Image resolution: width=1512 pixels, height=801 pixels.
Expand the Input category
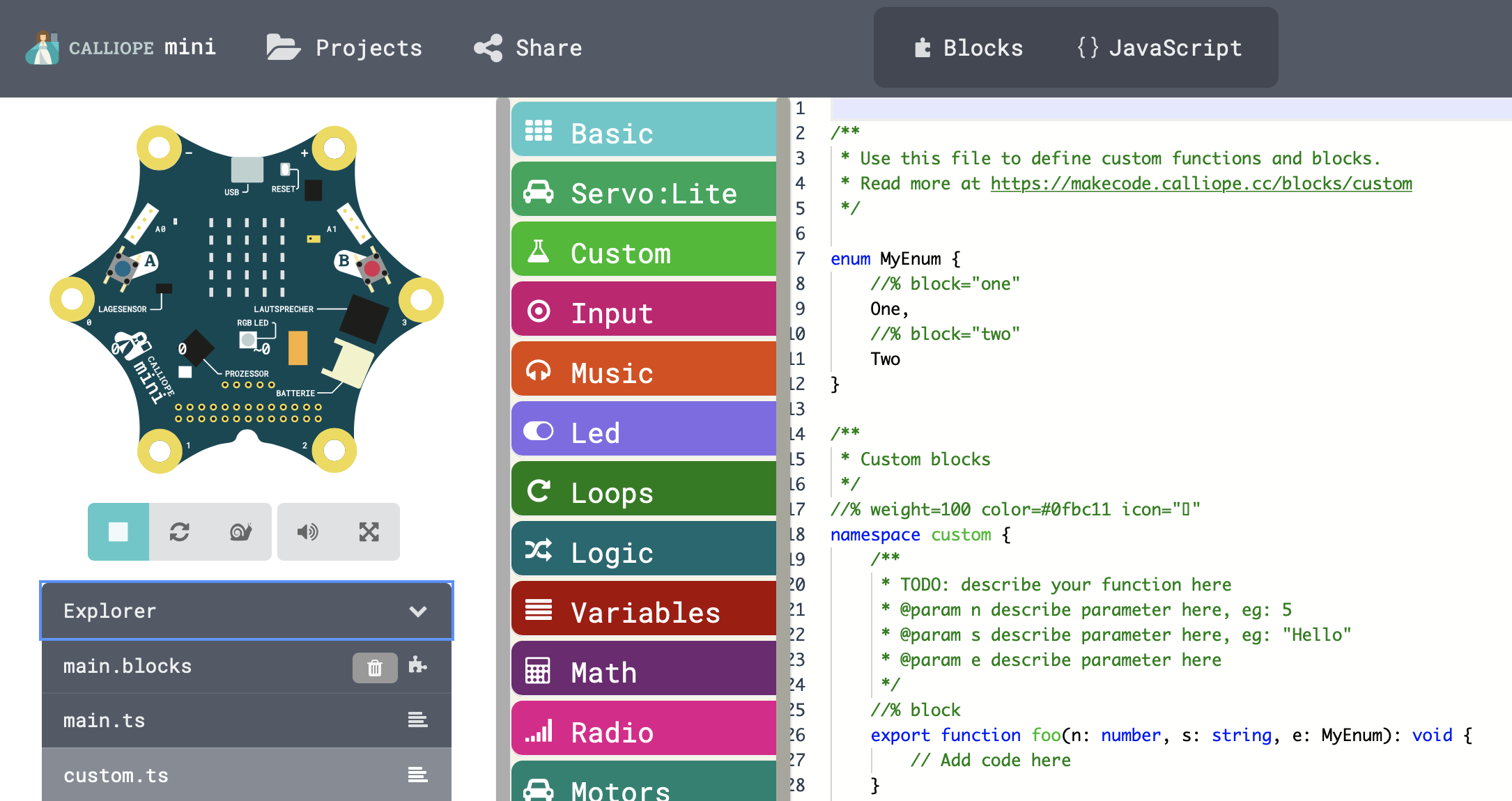644,309
